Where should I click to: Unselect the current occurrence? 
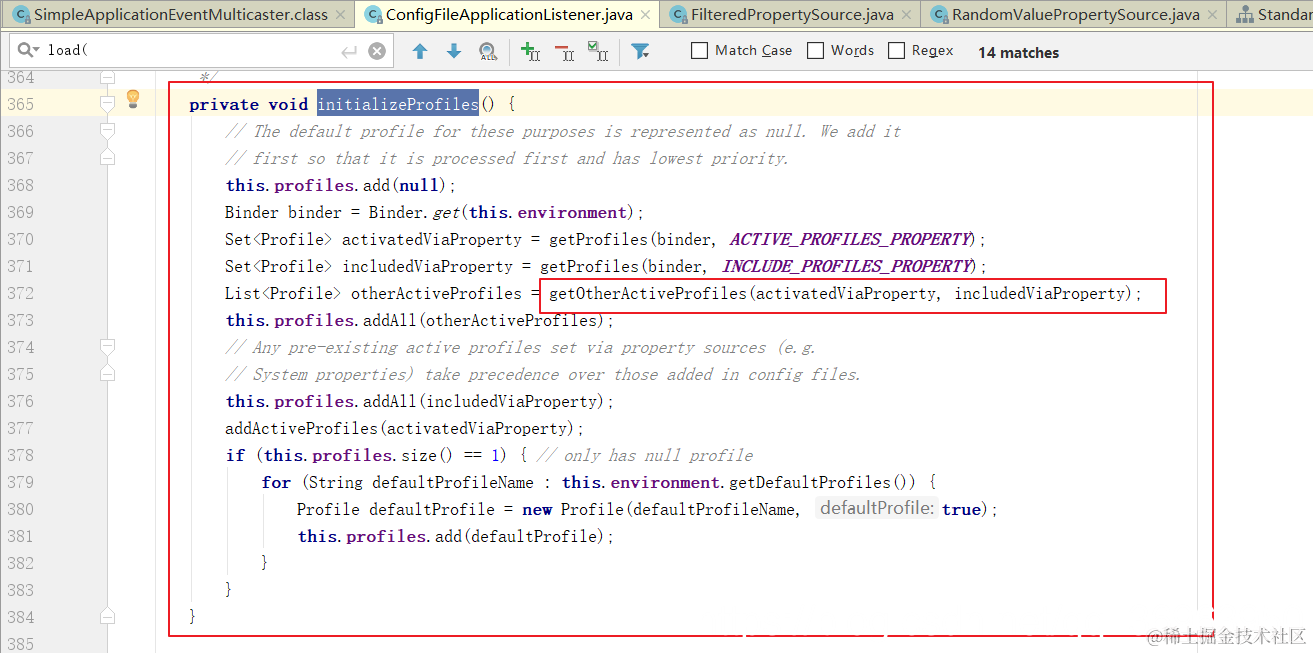pos(564,51)
